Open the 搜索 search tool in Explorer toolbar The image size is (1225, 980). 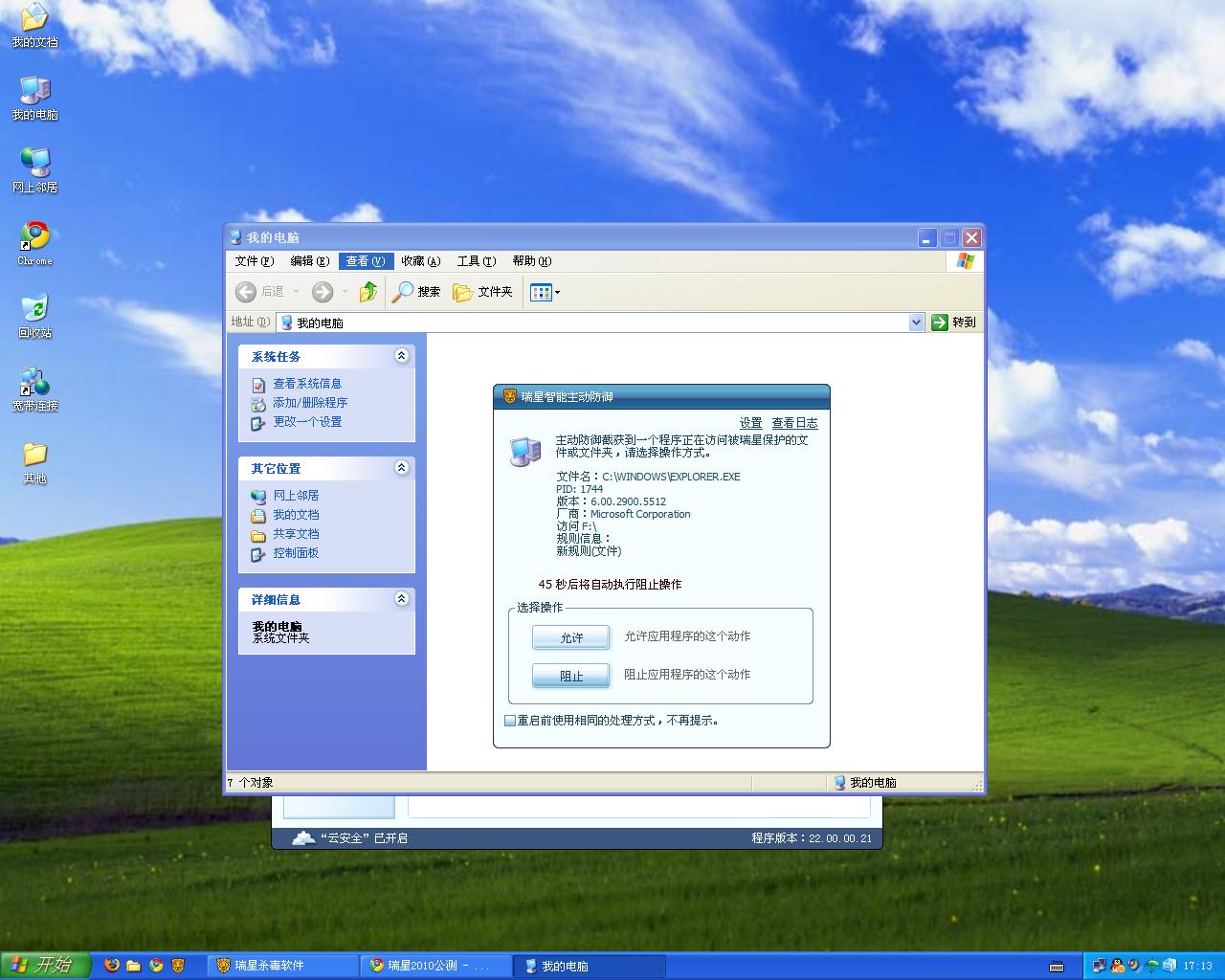416,292
